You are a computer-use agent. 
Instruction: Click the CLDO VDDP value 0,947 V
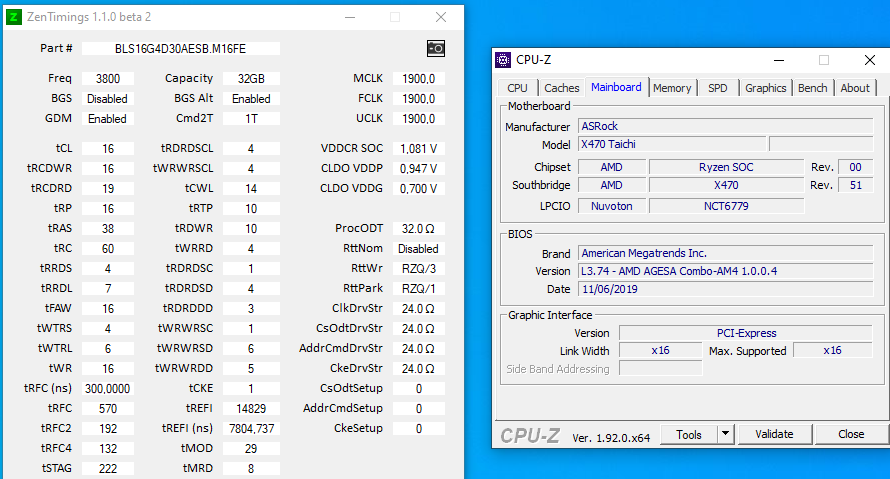(418, 169)
